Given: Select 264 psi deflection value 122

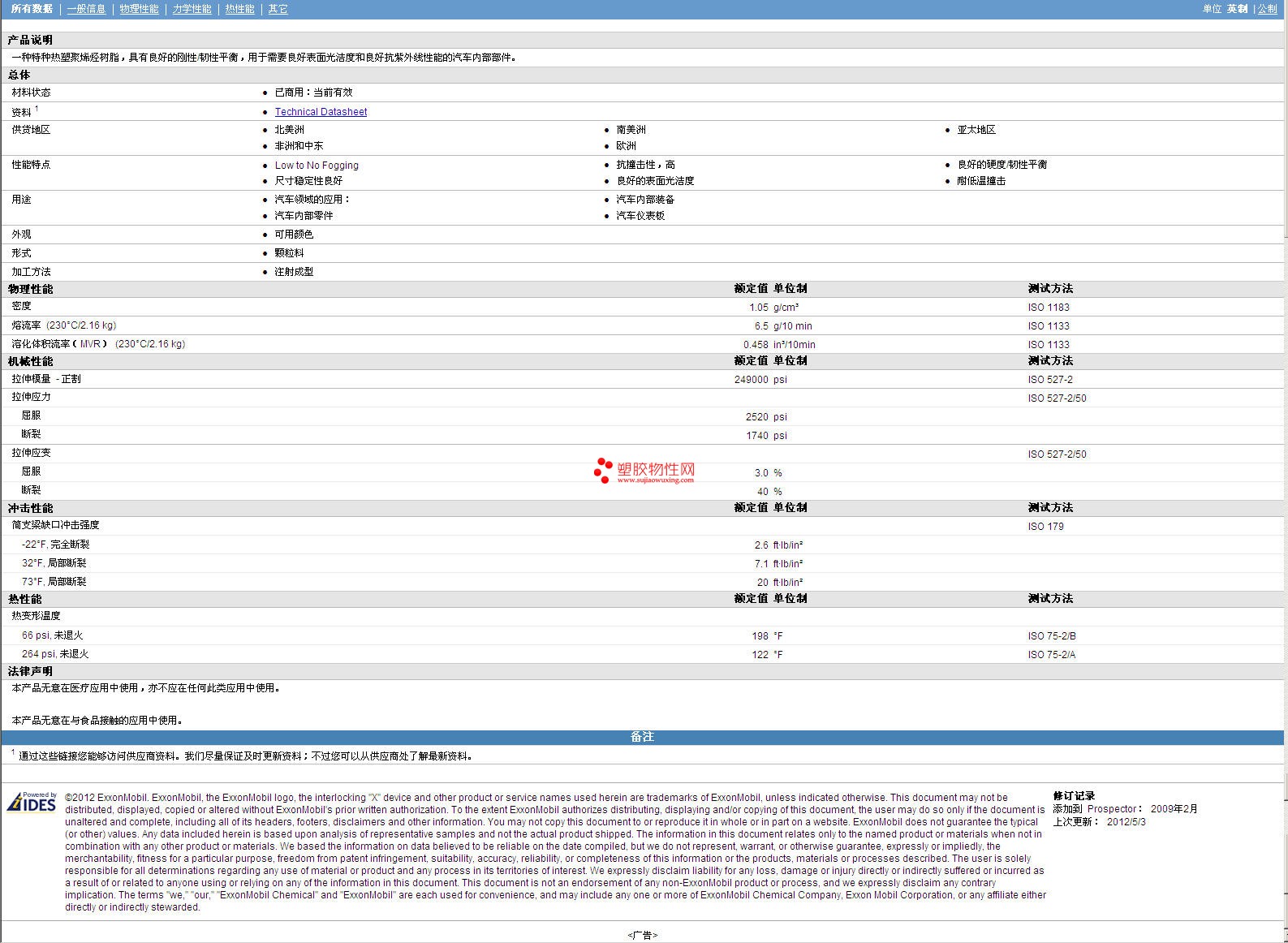Looking at the screenshot, I should tap(760, 655).
